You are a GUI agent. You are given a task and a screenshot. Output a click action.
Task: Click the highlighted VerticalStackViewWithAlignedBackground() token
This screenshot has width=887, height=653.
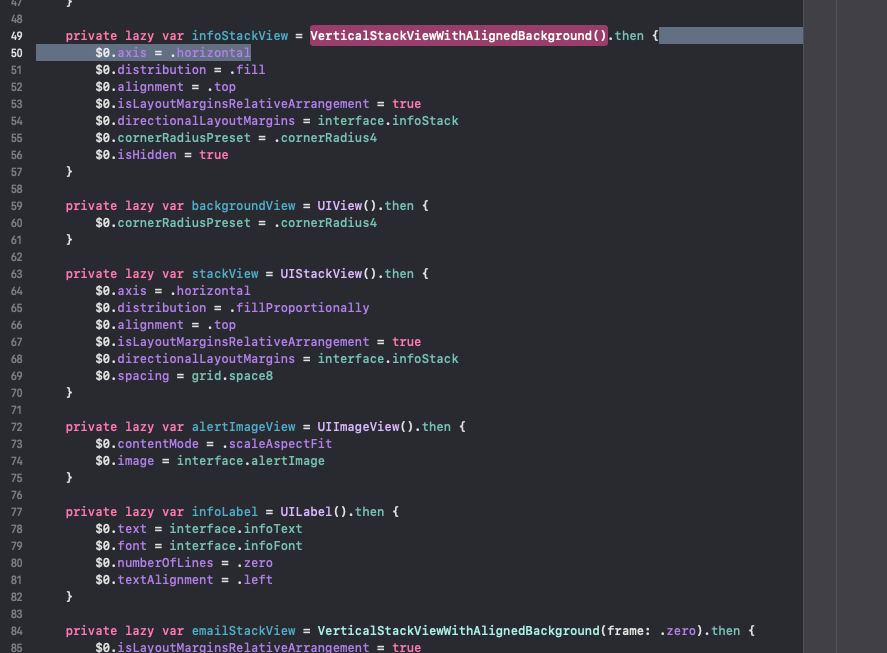point(458,36)
